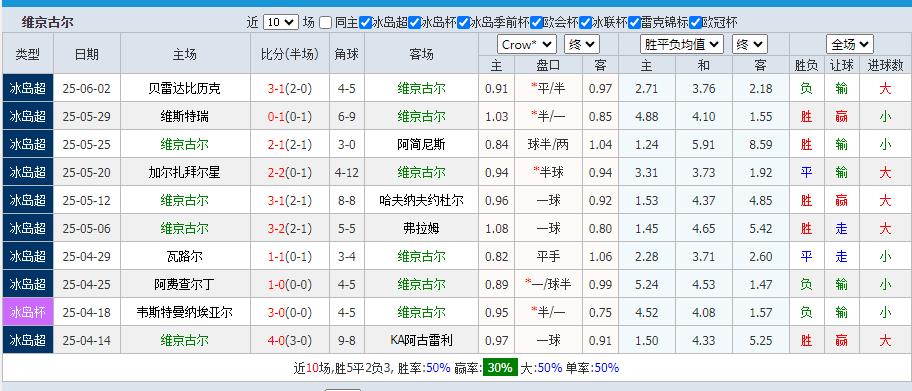Viewport: 912px width, 391px height.
Task: Click the 3-1(2-0) score on 25-06-02
Action: pyautogui.click(x=290, y=88)
